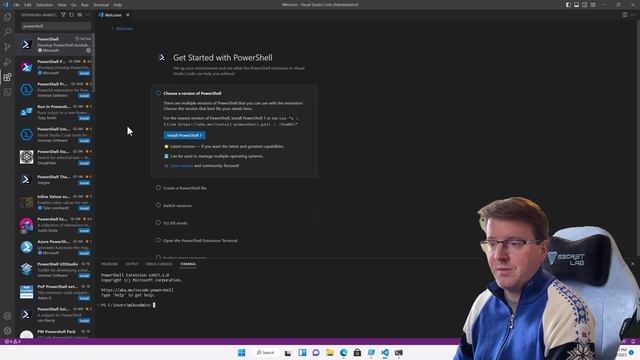640x360 pixels.
Task: Toggle primary sidebar layout icon in title bar
Action: [568, 4]
